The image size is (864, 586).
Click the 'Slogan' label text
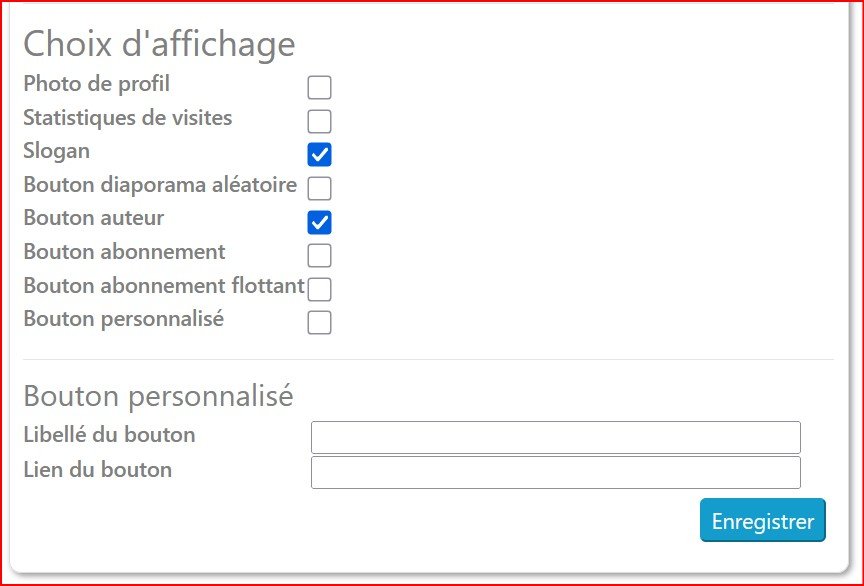coord(56,151)
